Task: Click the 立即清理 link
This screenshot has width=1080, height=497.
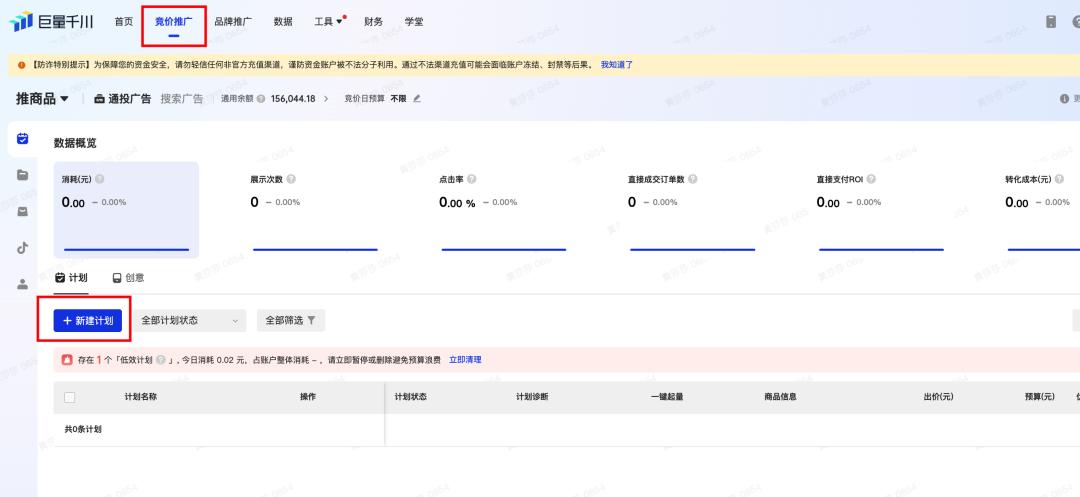Action: (465, 359)
